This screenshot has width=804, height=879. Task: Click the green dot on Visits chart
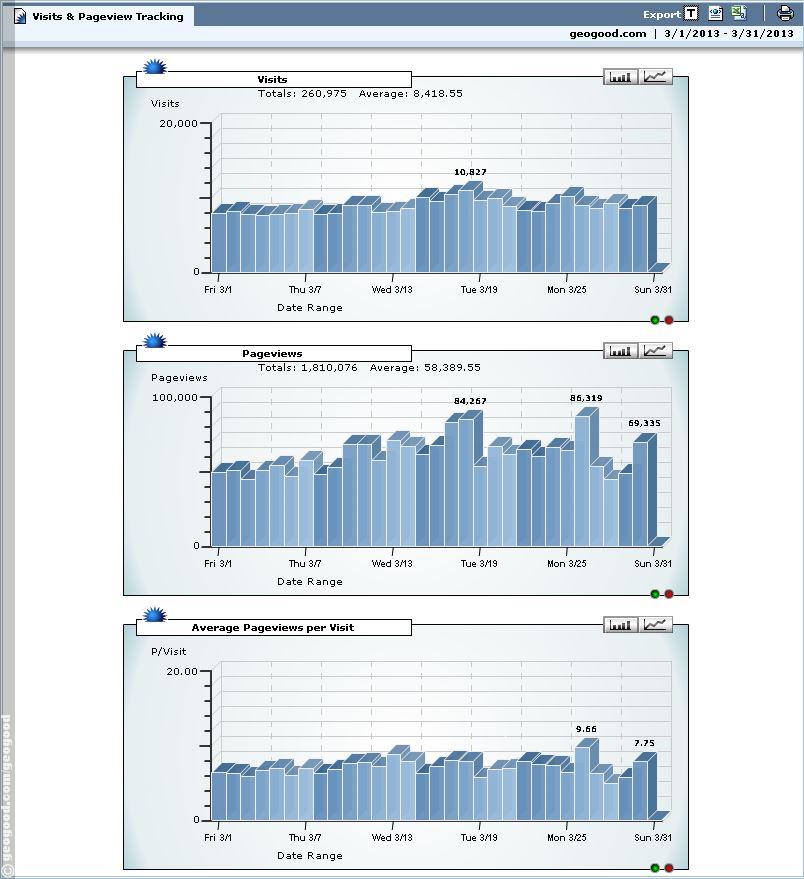pyautogui.click(x=655, y=320)
